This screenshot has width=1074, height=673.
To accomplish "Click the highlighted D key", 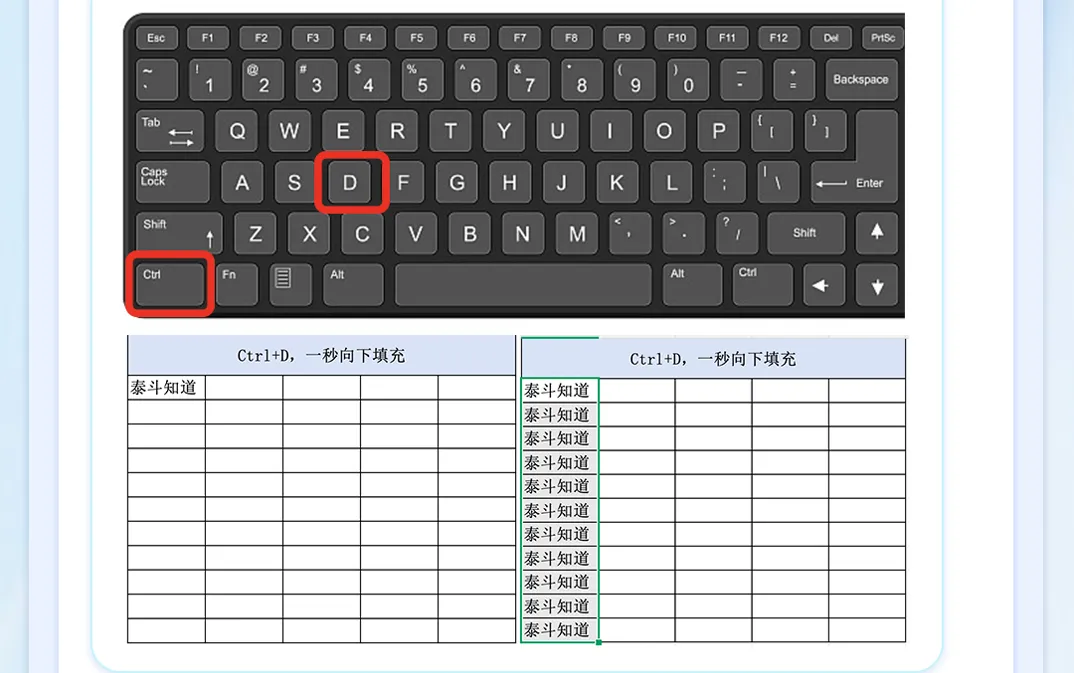I will pyautogui.click(x=350, y=182).
